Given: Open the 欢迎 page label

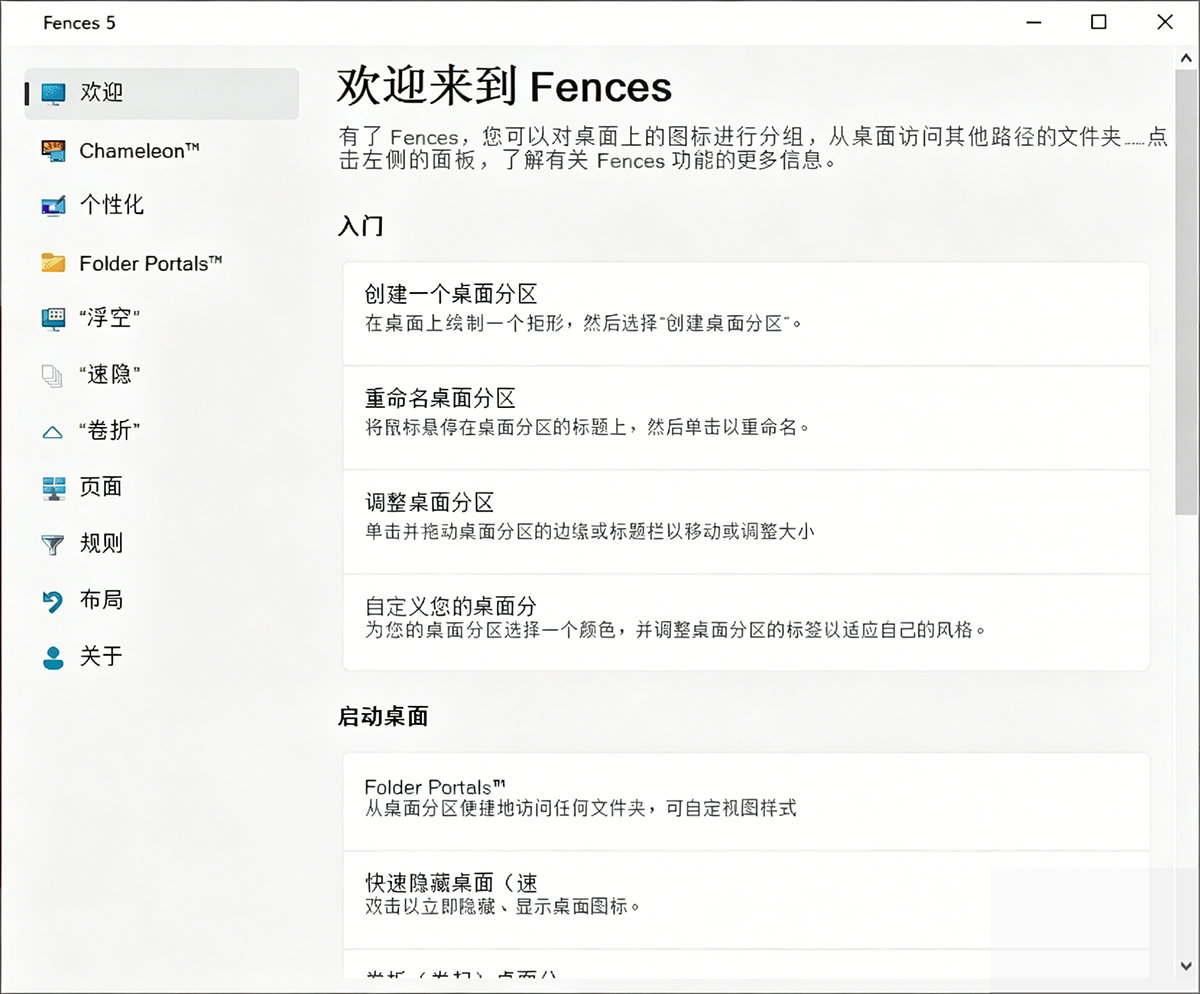Looking at the screenshot, I should tap(101, 93).
